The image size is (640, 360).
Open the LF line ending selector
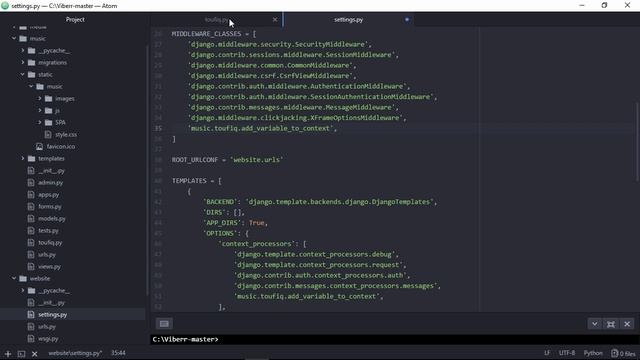point(547,353)
